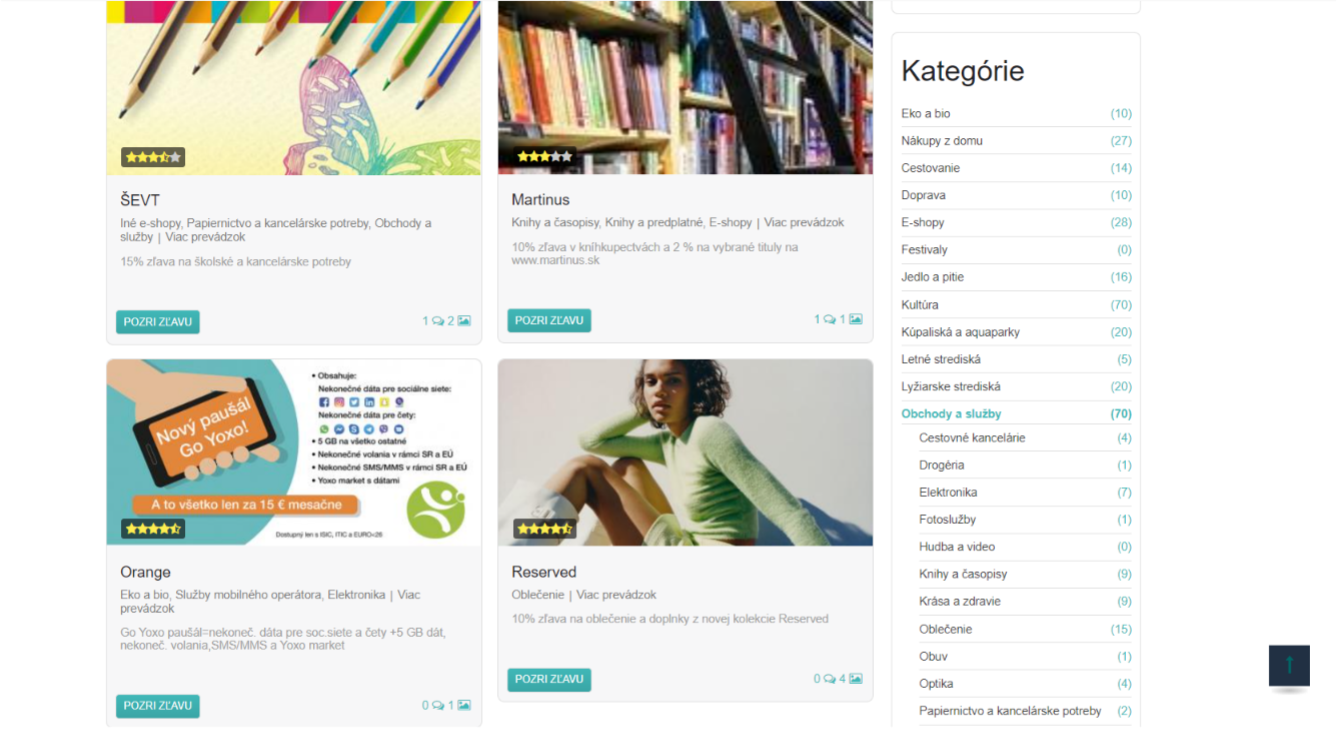The height and width of the screenshot is (730, 1341).
Task: Click the photos icon on Reserved card
Action: [x=856, y=679]
